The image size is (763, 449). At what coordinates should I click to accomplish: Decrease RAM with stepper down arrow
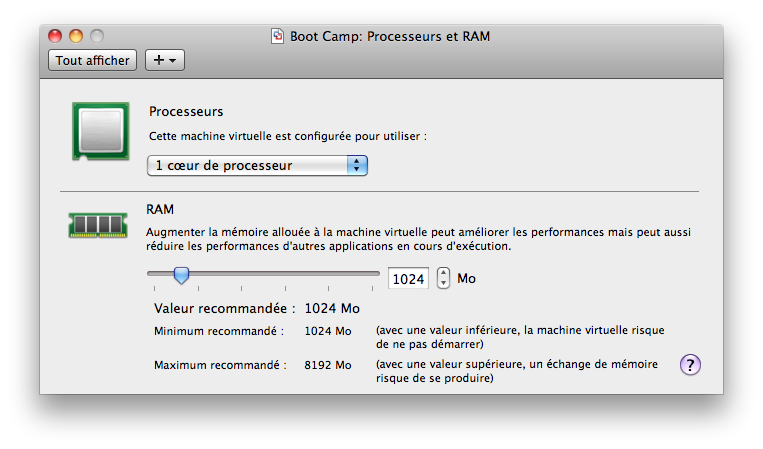coord(443,284)
